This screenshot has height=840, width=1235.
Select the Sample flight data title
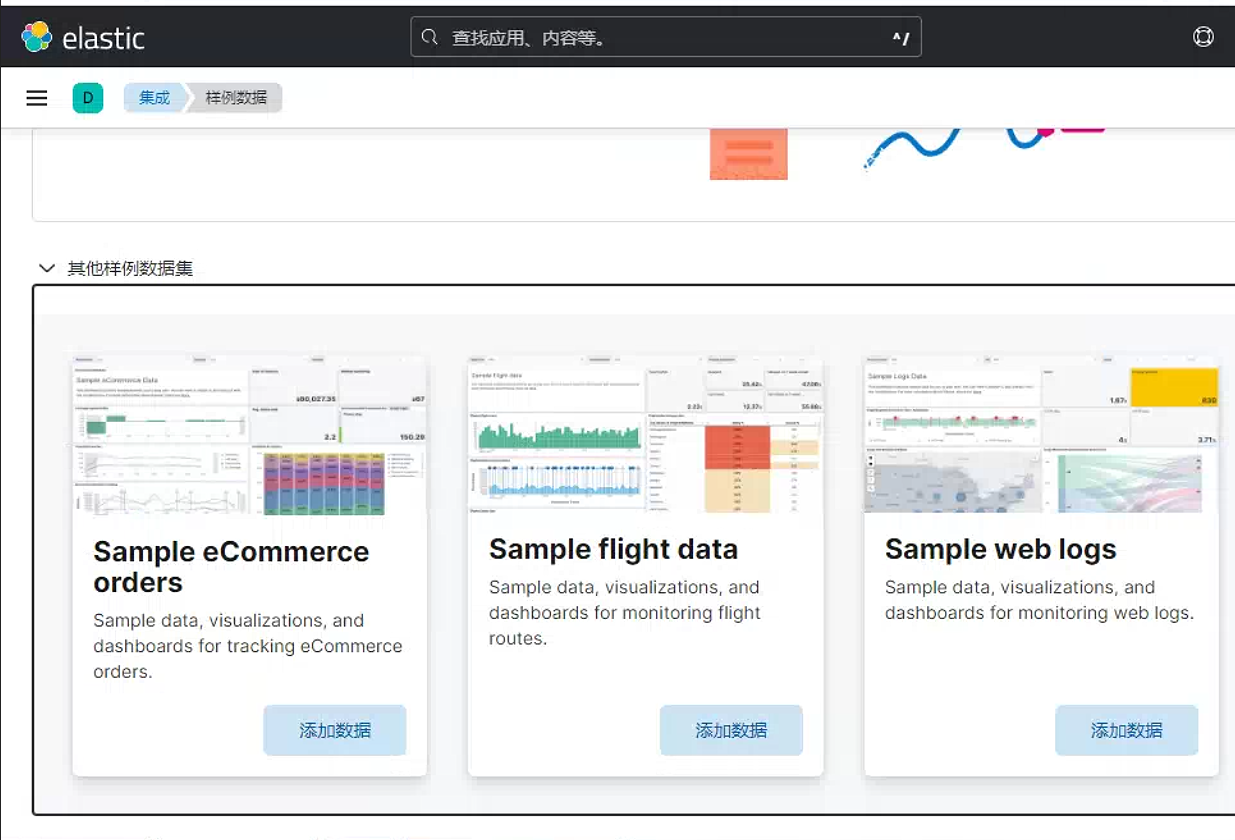[x=613, y=549]
